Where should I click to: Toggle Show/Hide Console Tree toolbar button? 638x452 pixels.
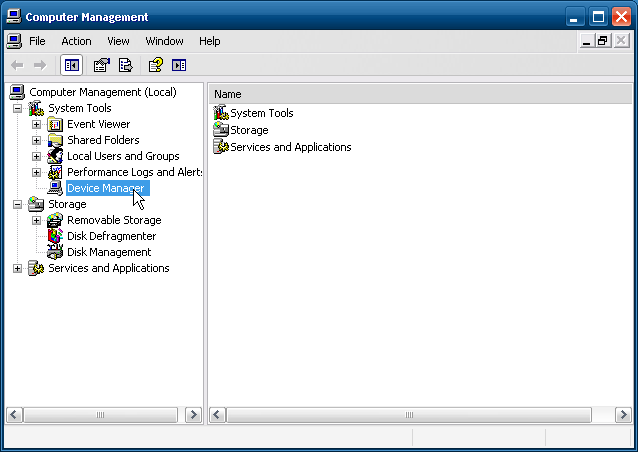72,65
